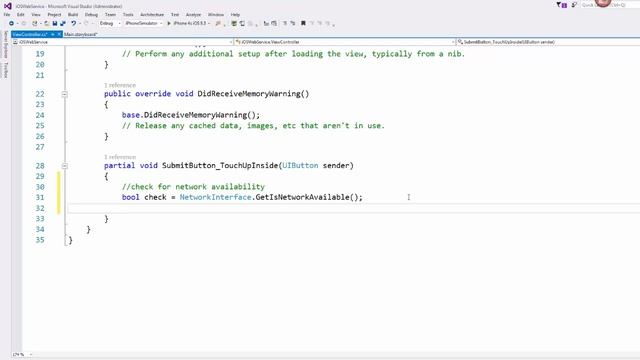Screen dimensions: 640x360
Task: Open the Window menu
Action: tap(216, 15)
